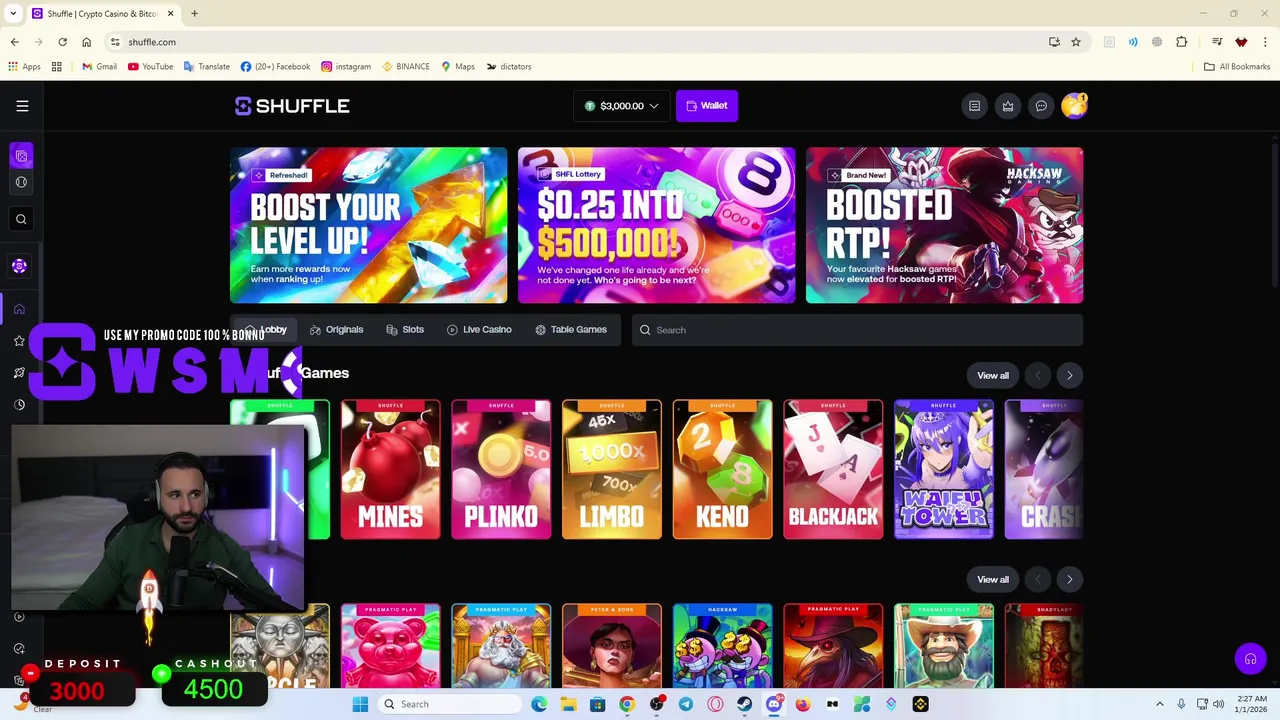Open the VIP crown icon in the header
The height and width of the screenshot is (720, 1280).
[1008, 106]
